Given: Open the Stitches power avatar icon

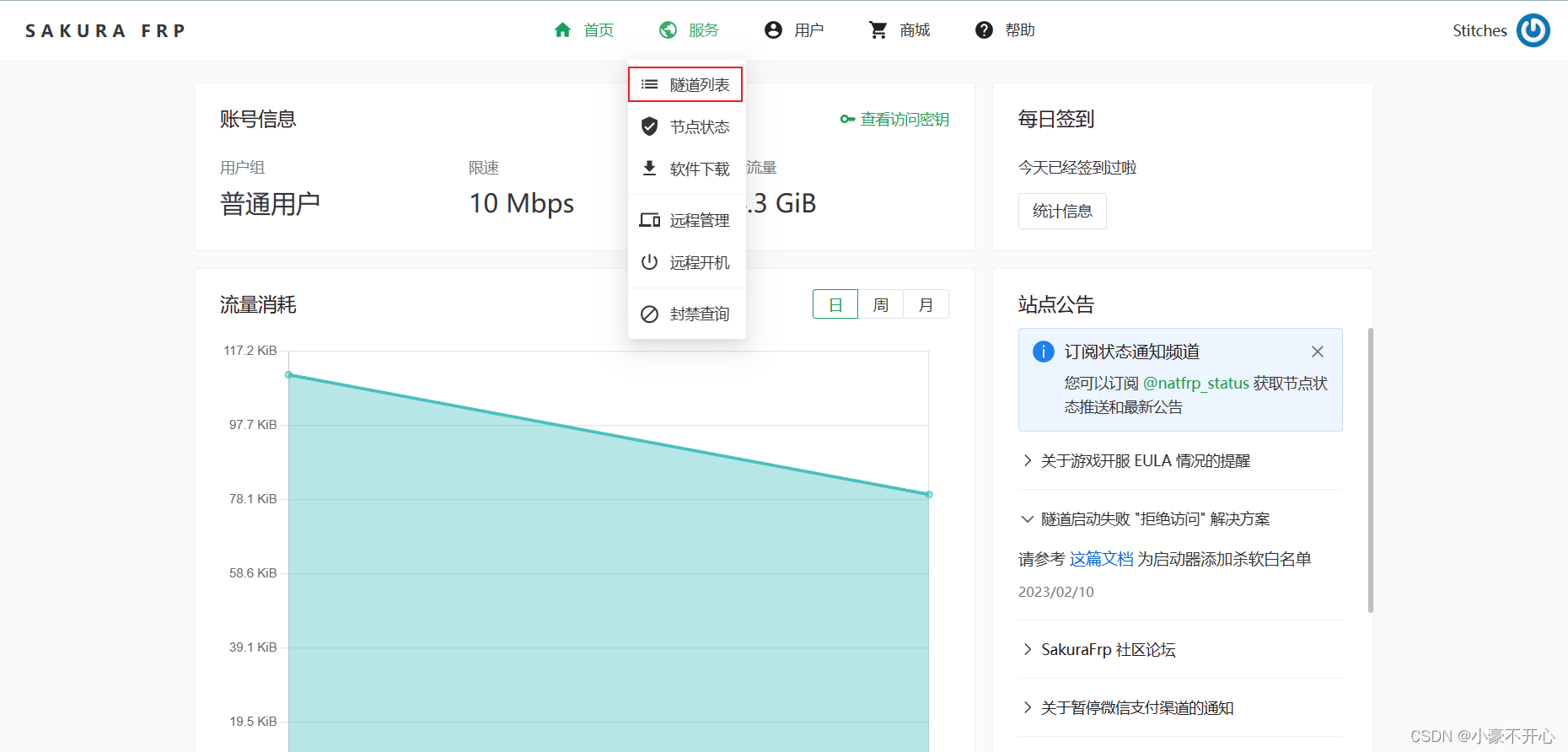Looking at the screenshot, I should 1533,30.
